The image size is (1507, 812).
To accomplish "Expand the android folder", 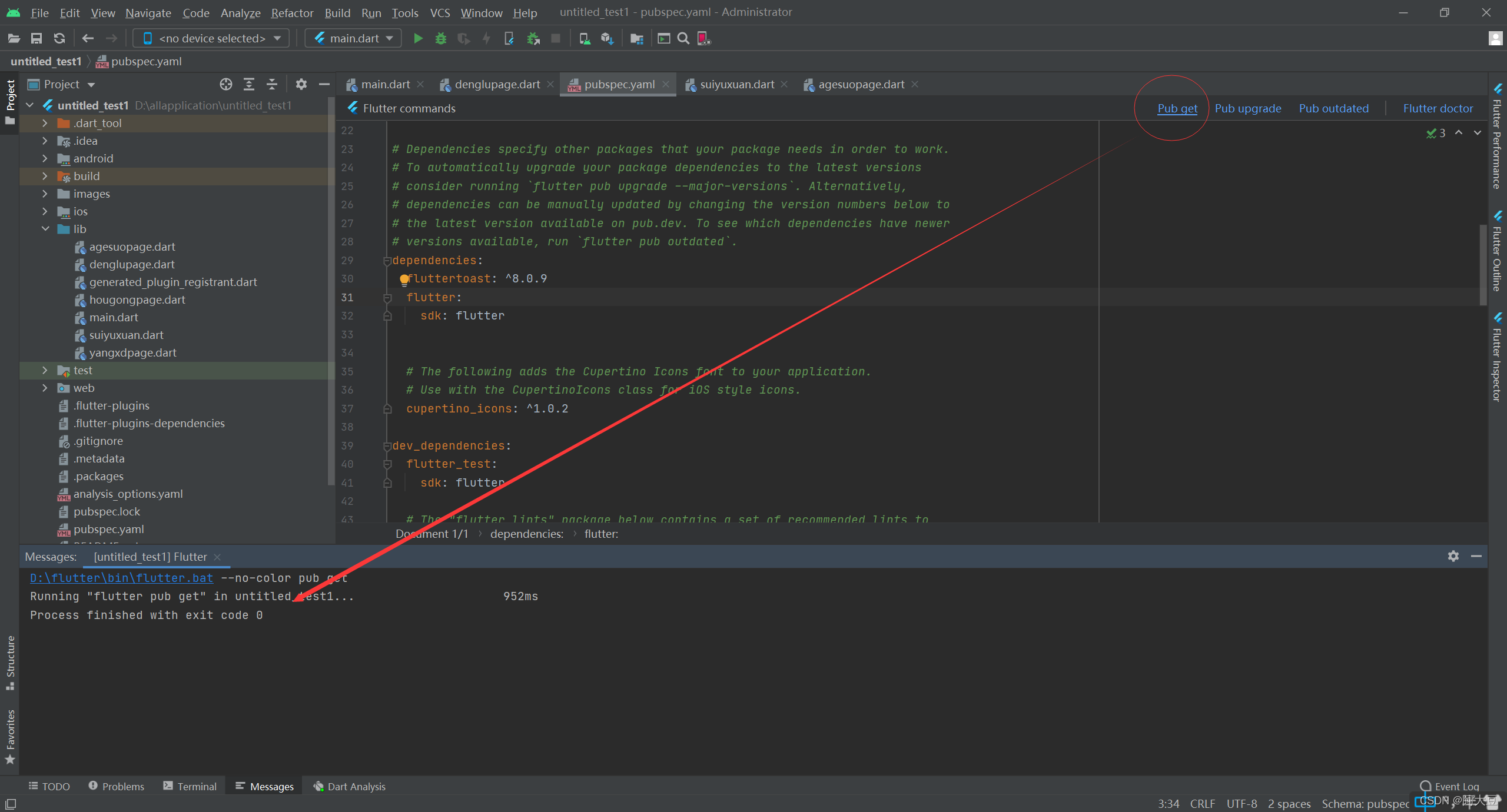I will click(x=45, y=158).
